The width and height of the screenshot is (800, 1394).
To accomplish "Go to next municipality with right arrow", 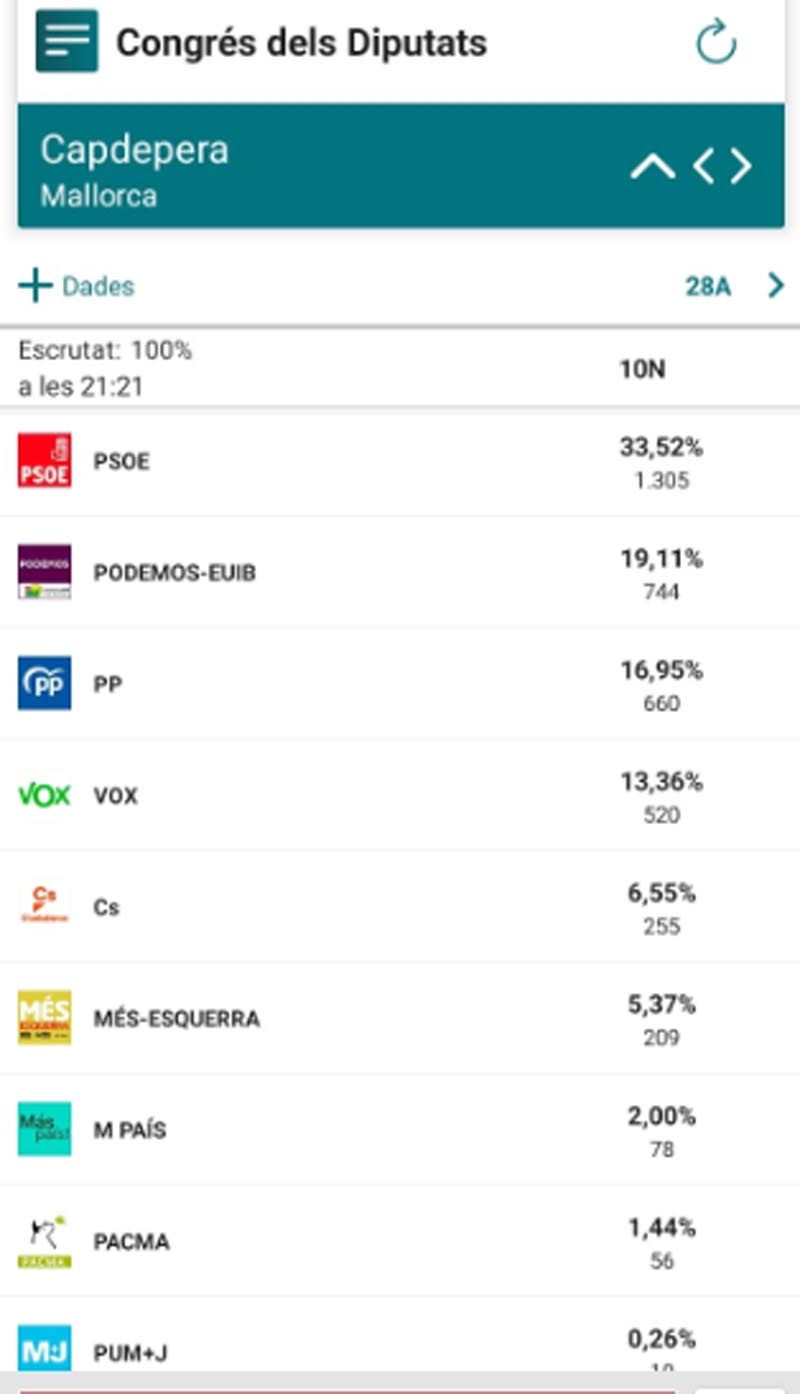I will tap(740, 167).
